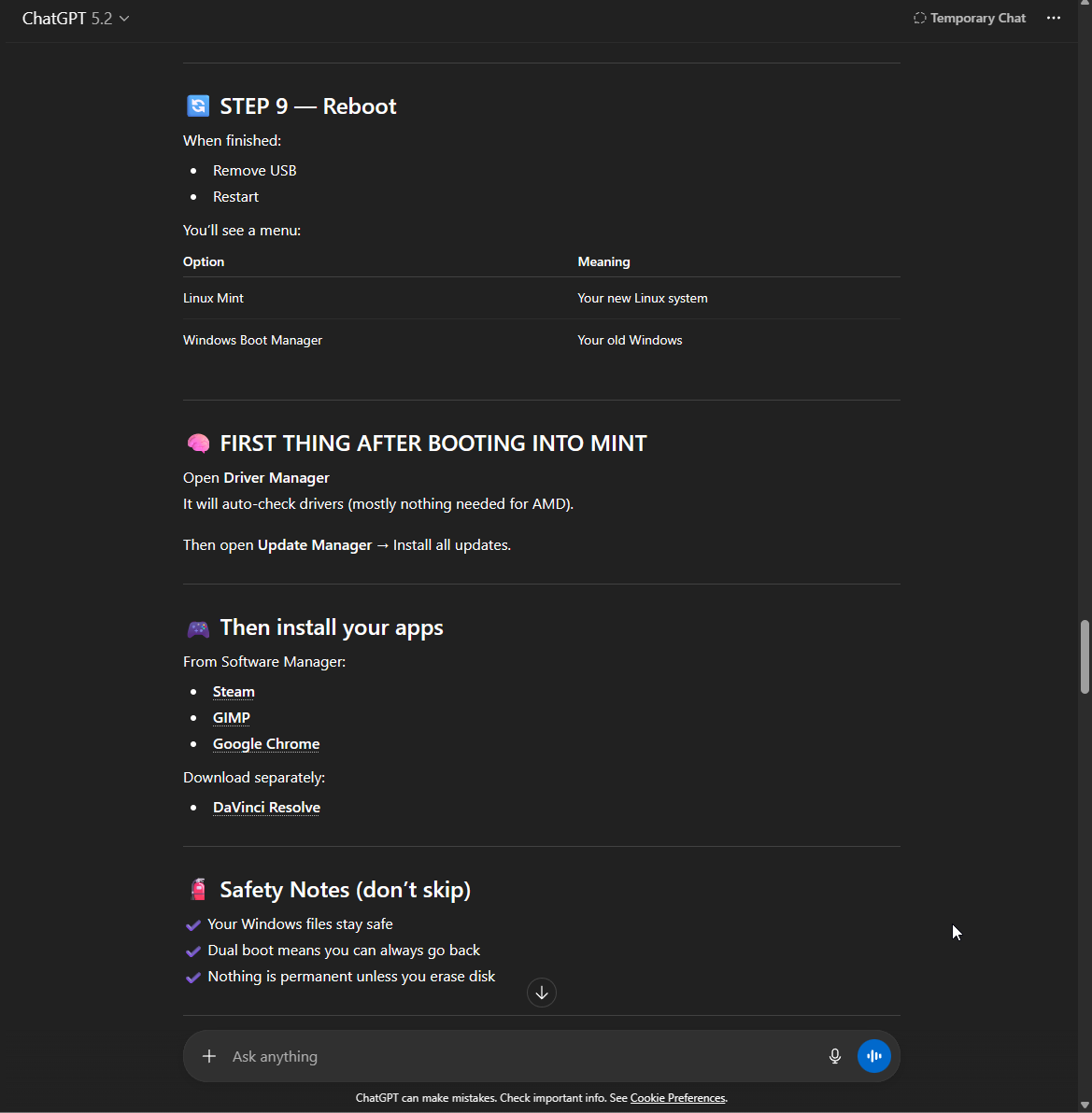Click the plus attach icon in composer

click(x=208, y=1056)
